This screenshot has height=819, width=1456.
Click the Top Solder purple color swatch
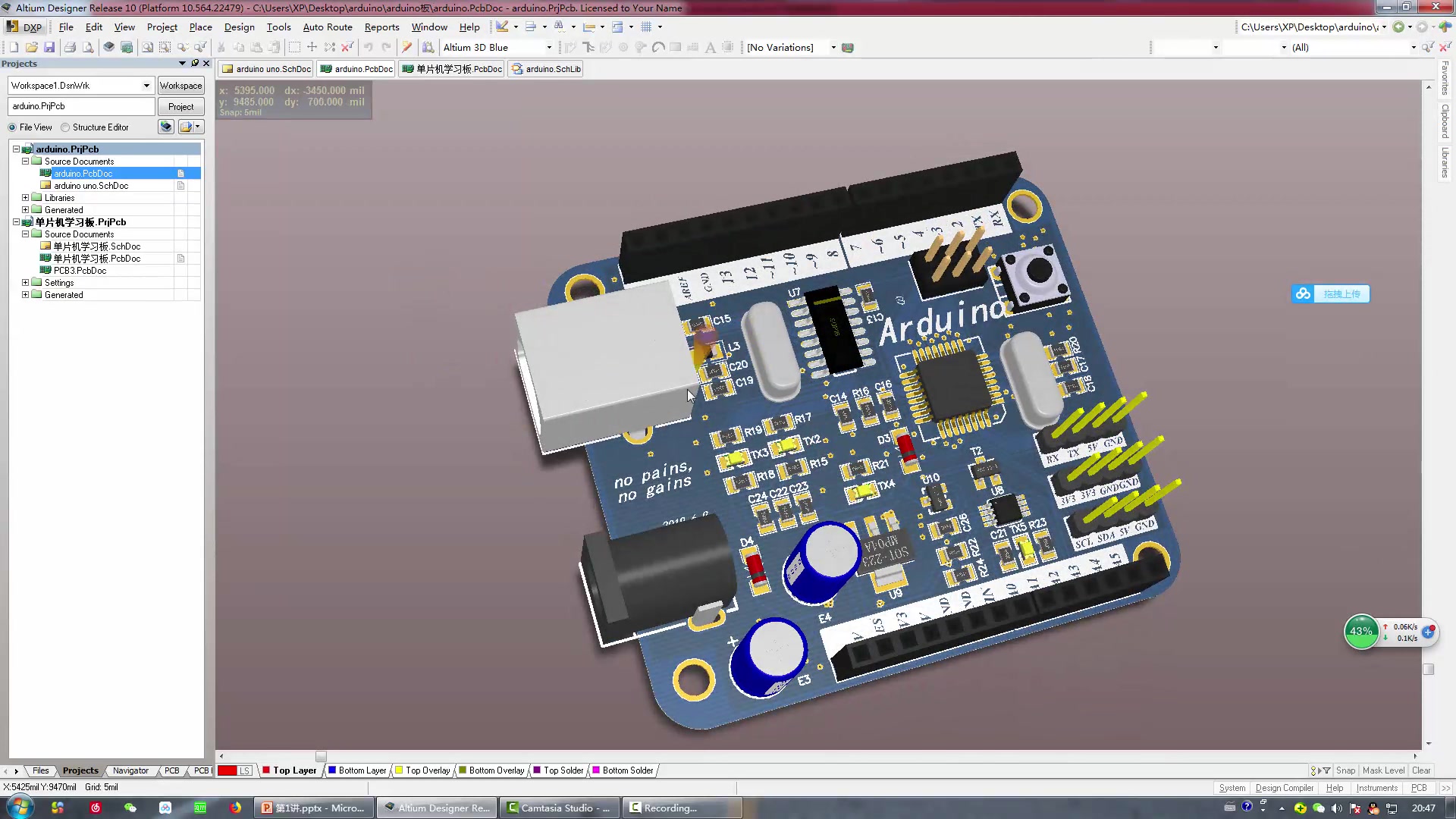click(x=537, y=770)
